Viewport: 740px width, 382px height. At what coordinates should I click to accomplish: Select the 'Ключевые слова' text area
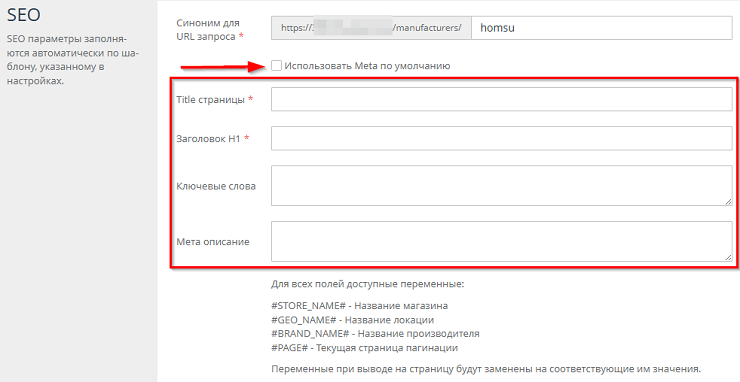pyautogui.click(x=502, y=186)
